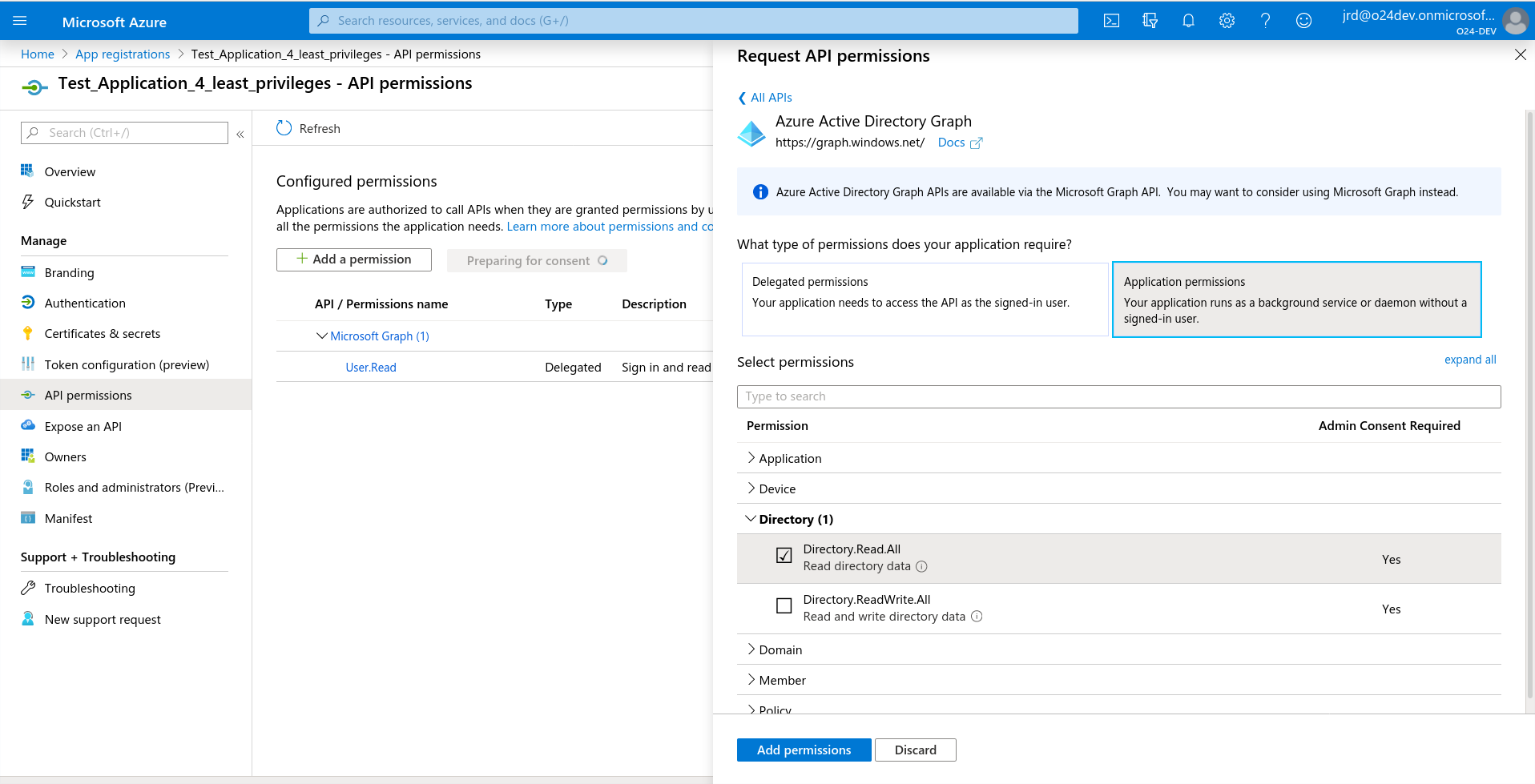Open Azure notifications bell
The width and height of the screenshot is (1535, 784).
(x=1188, y=21)
